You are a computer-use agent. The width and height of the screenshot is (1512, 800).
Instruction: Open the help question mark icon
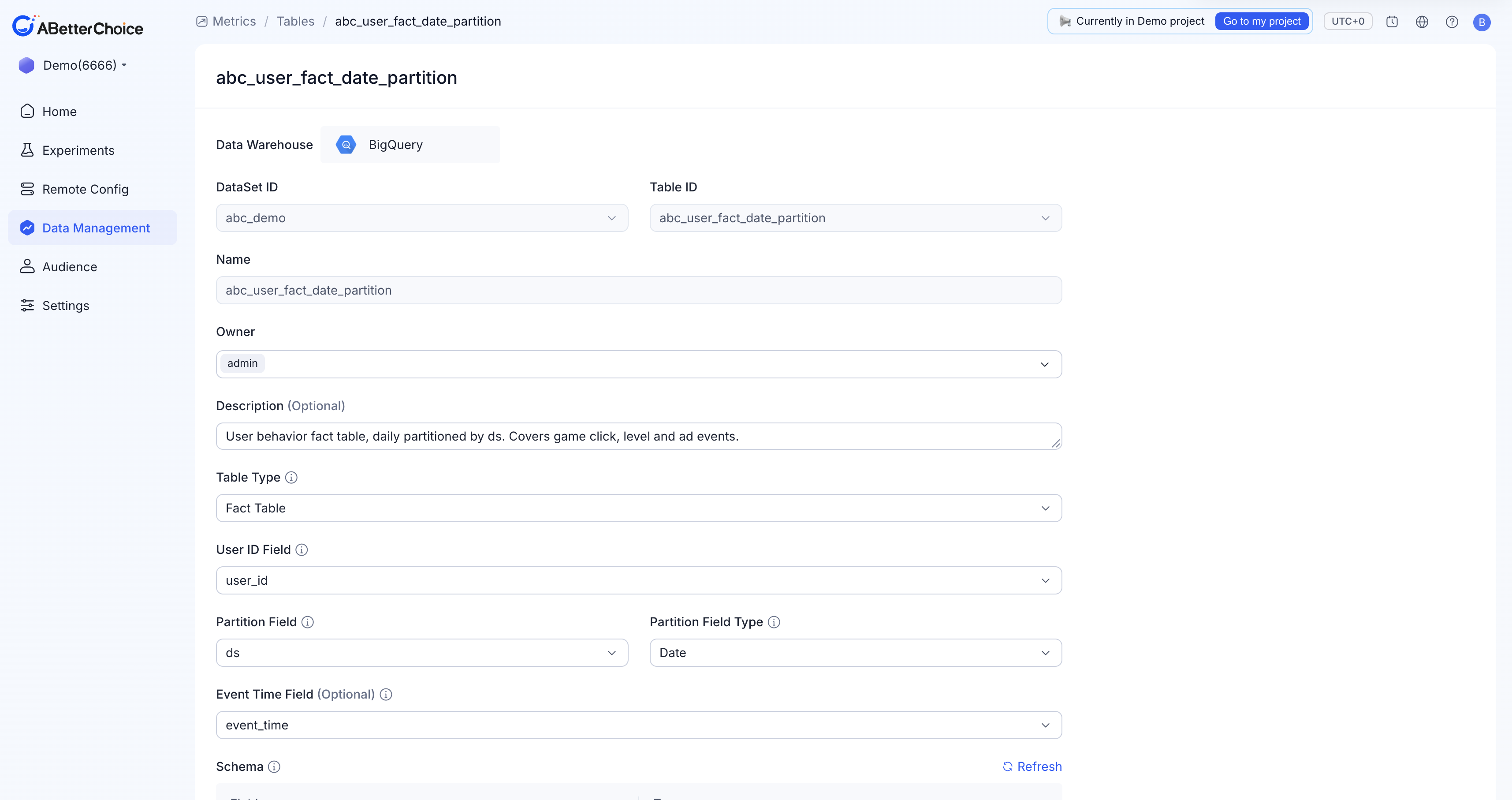coord(1452,22)
